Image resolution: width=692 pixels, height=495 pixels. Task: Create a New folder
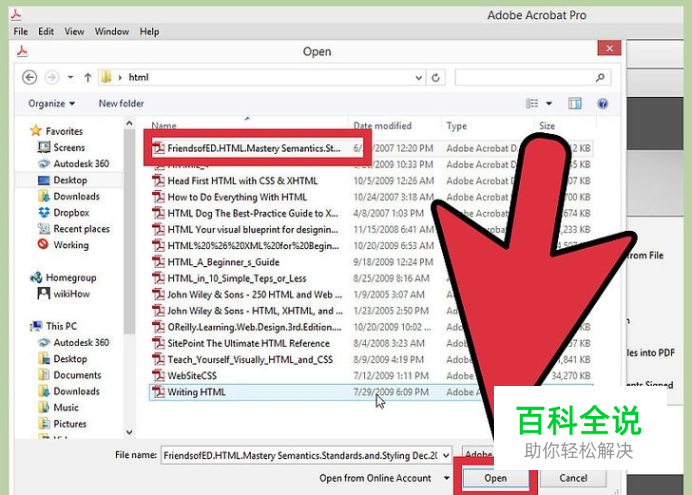click(121, 104)
